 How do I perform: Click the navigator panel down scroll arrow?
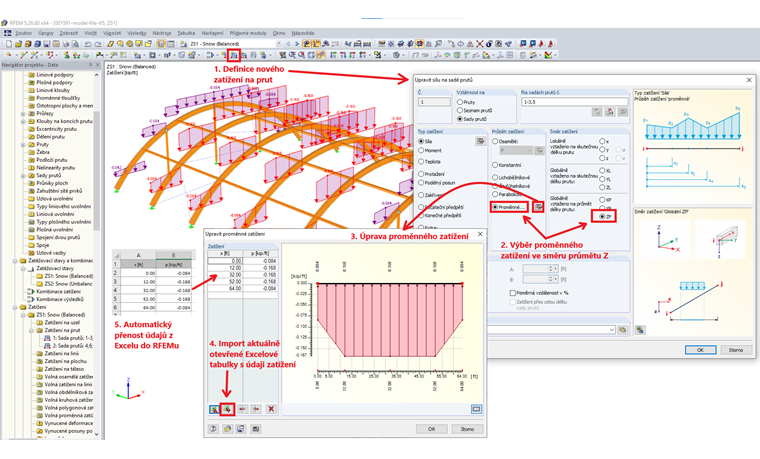(x=96, y=434)
